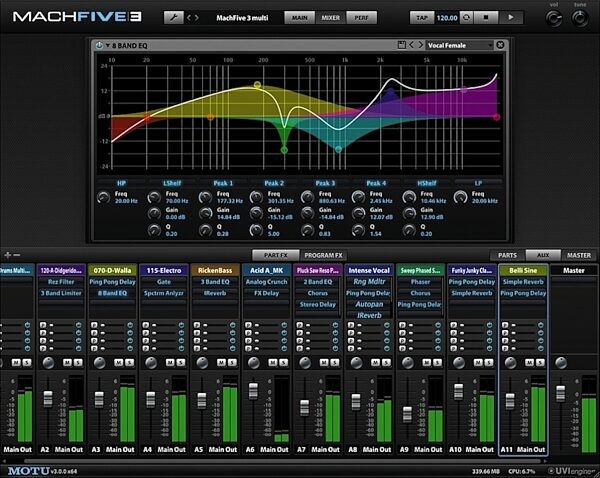Open Autopan effect on Intense Vocal

[369, 304]
